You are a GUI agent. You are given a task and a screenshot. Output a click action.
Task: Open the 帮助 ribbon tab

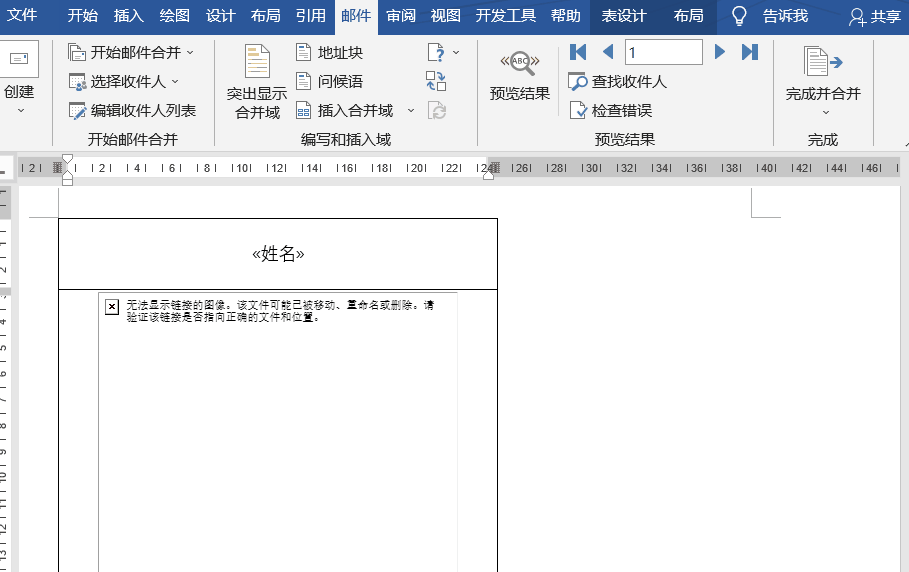coord(566,16)
